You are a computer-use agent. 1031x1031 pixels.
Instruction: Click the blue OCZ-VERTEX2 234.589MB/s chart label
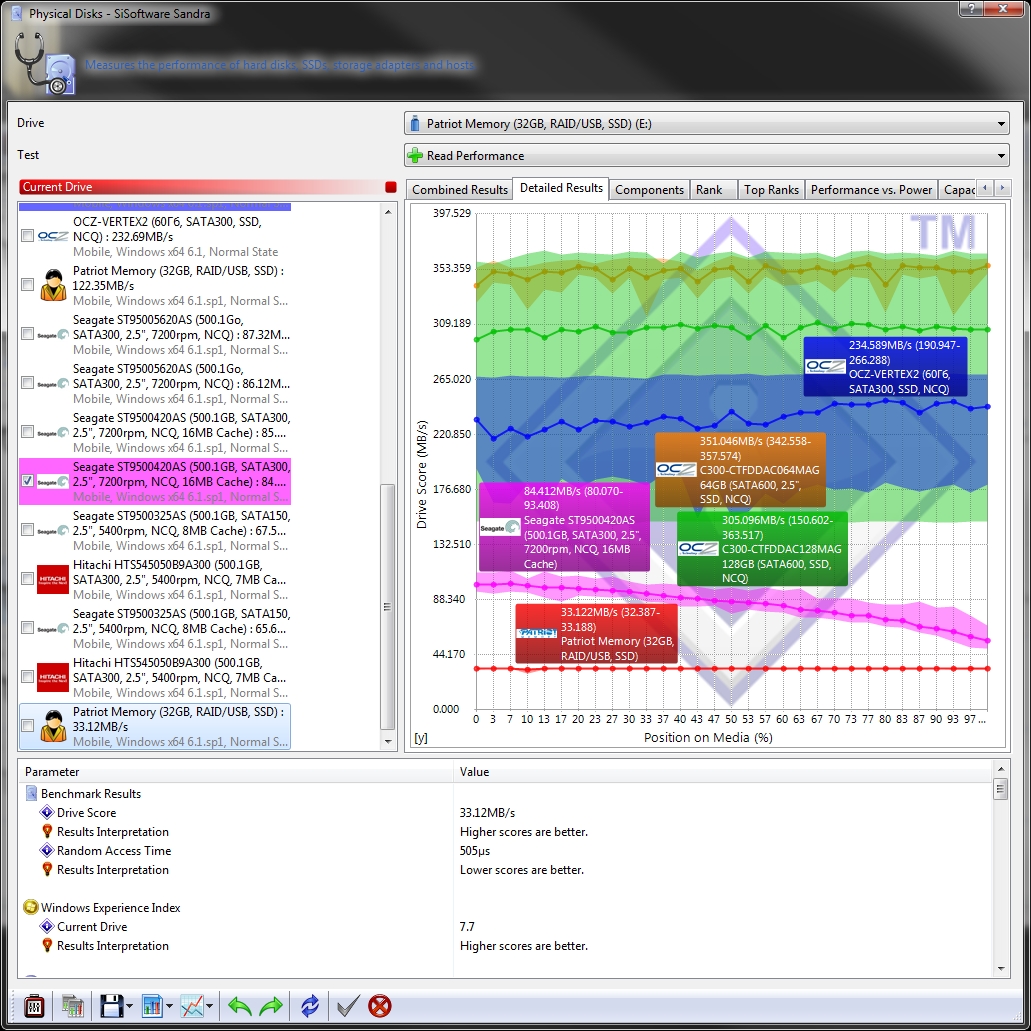885,367
